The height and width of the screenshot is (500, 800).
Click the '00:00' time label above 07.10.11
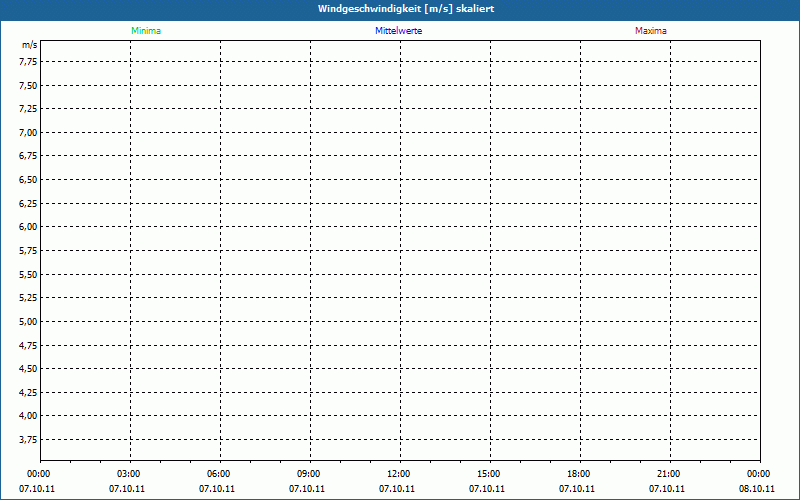pos(38,474)
